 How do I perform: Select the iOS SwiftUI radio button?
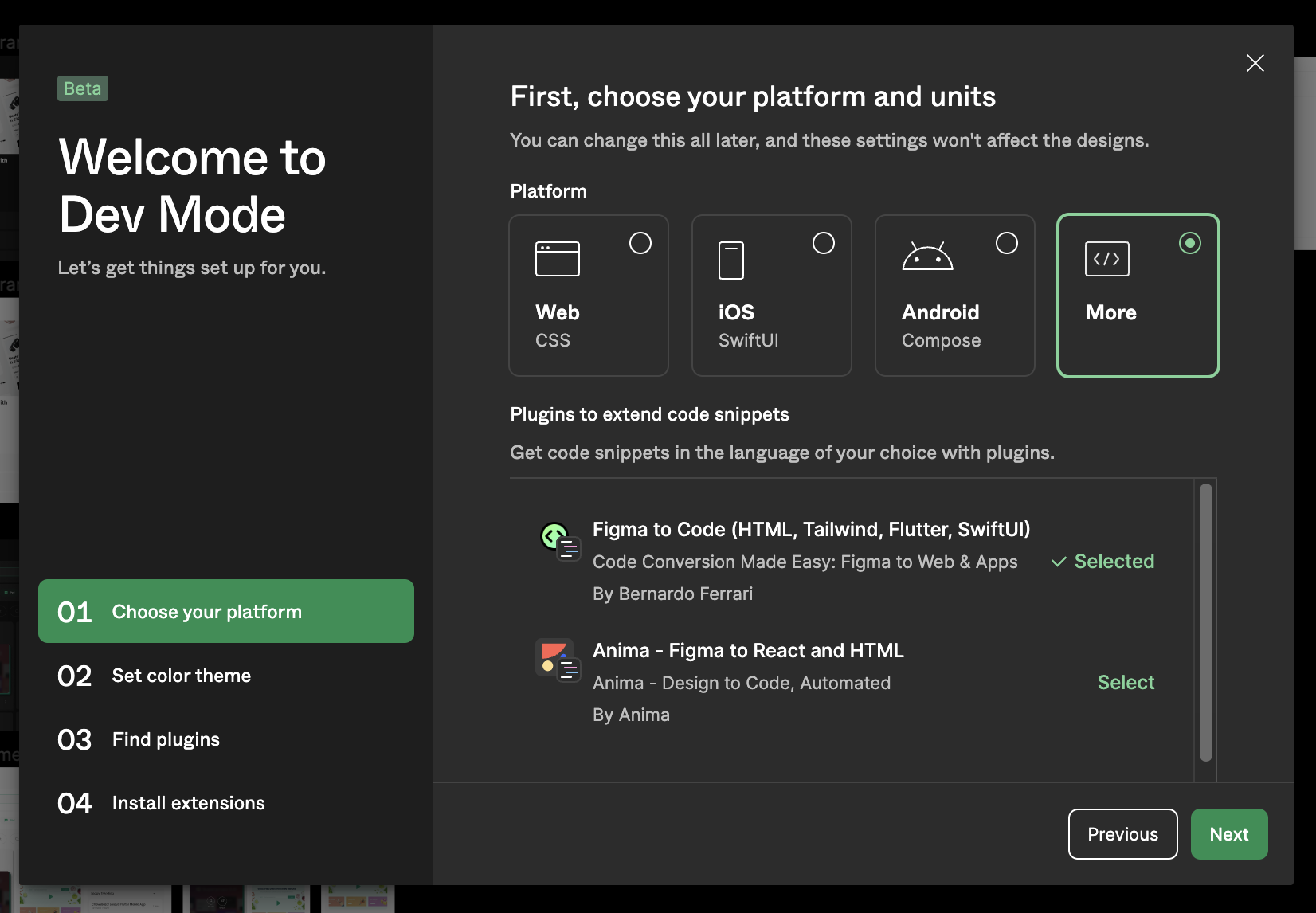tap(824, 243)
